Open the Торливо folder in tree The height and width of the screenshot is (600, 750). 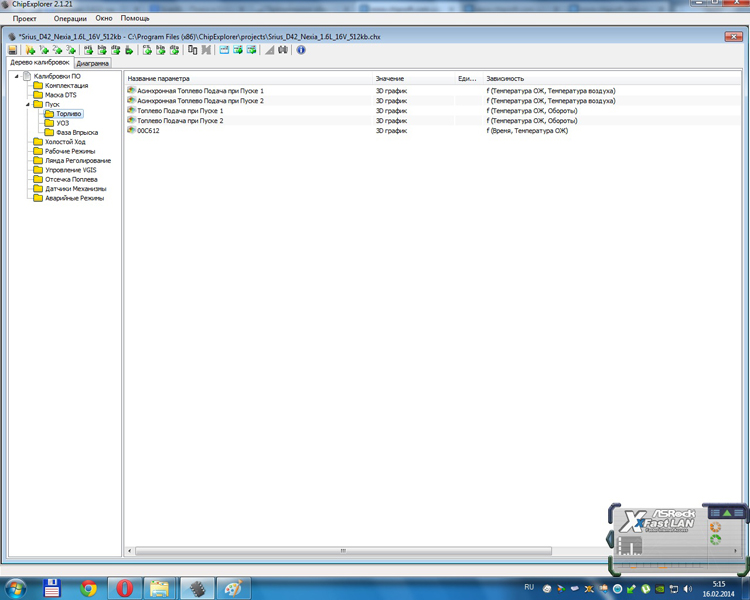pyautogui.click(x=68, y=114)
